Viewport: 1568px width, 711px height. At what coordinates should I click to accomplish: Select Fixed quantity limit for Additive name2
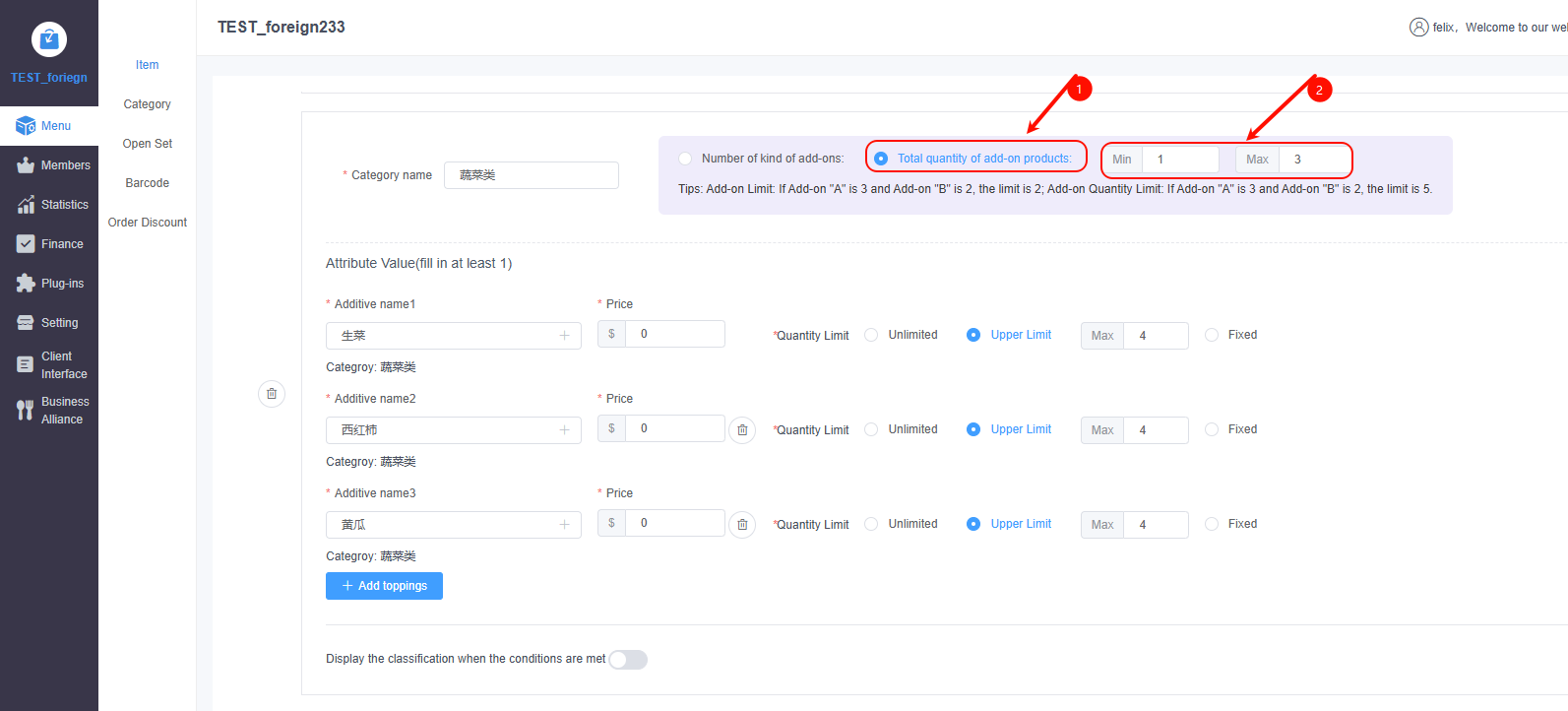1212,429
